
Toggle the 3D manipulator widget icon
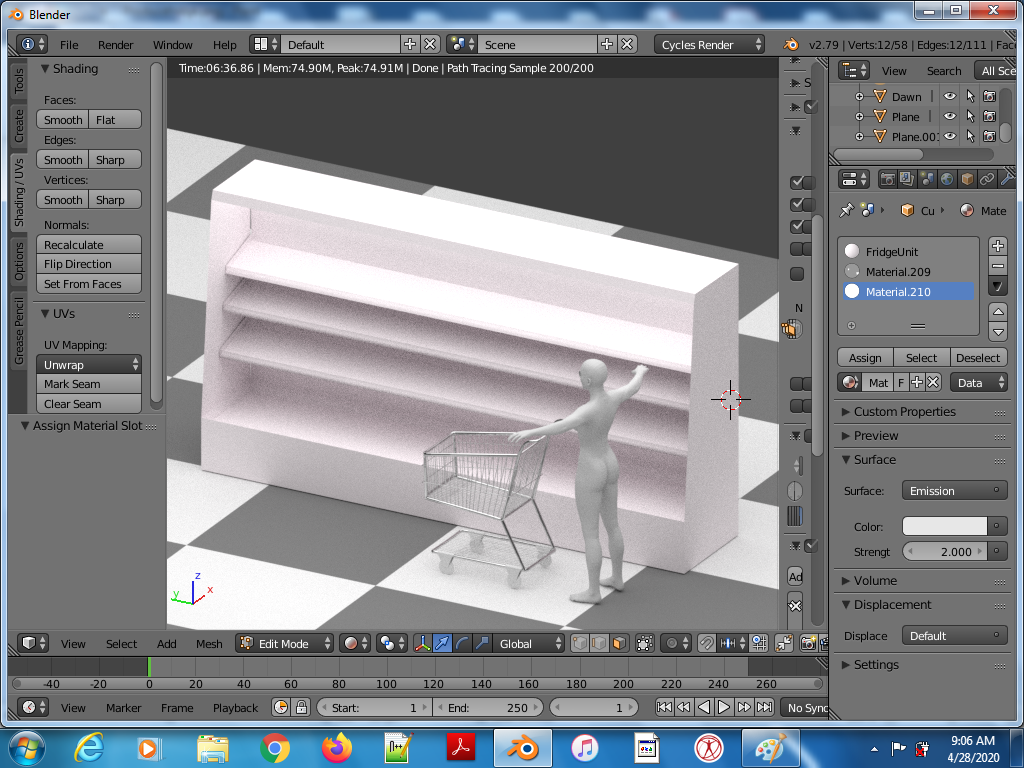pyautogui.click(x=424, y=644)
